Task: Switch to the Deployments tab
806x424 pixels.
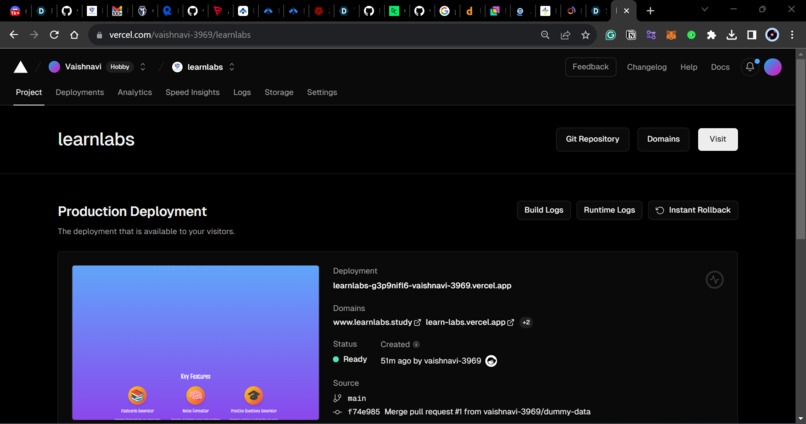Action: point(80,93)
